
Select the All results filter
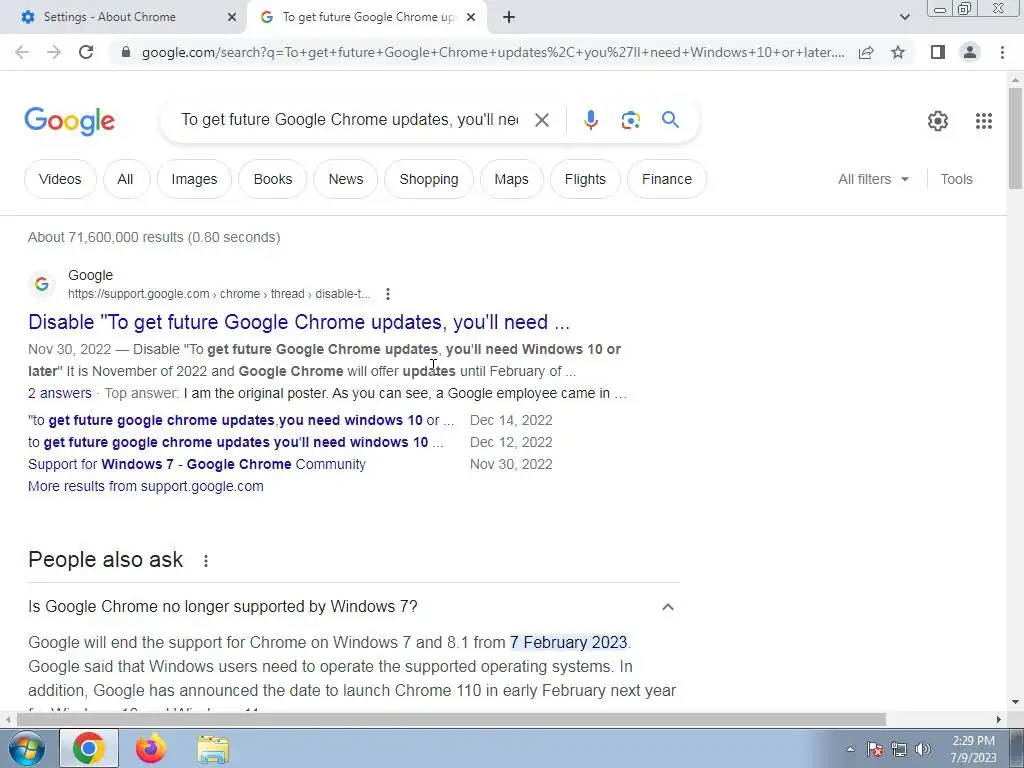click(125, 179)
